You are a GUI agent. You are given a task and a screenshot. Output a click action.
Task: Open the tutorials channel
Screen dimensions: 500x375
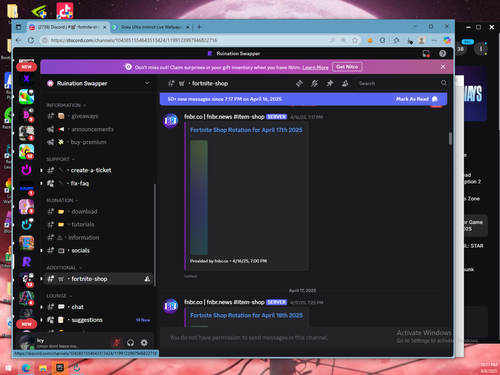98,224
